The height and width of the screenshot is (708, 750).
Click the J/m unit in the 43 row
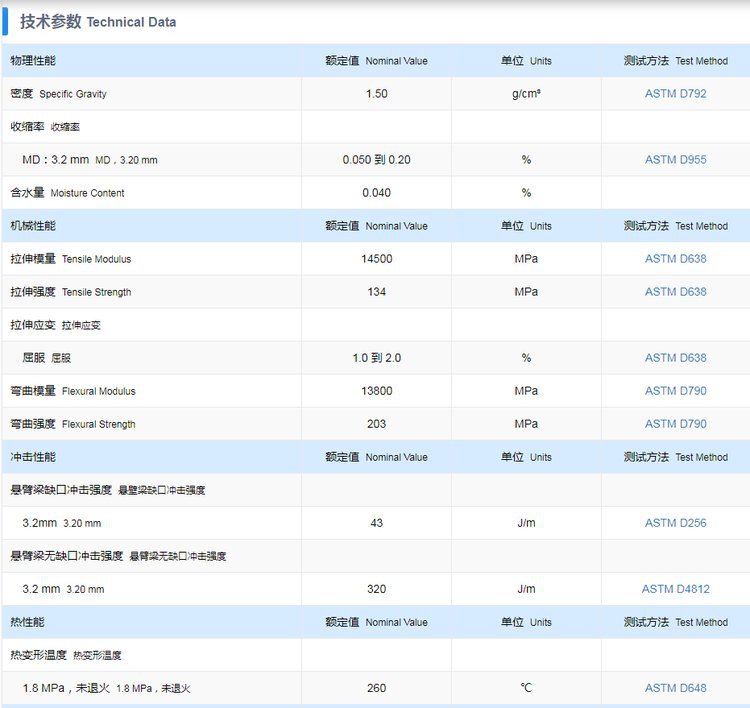526,523
